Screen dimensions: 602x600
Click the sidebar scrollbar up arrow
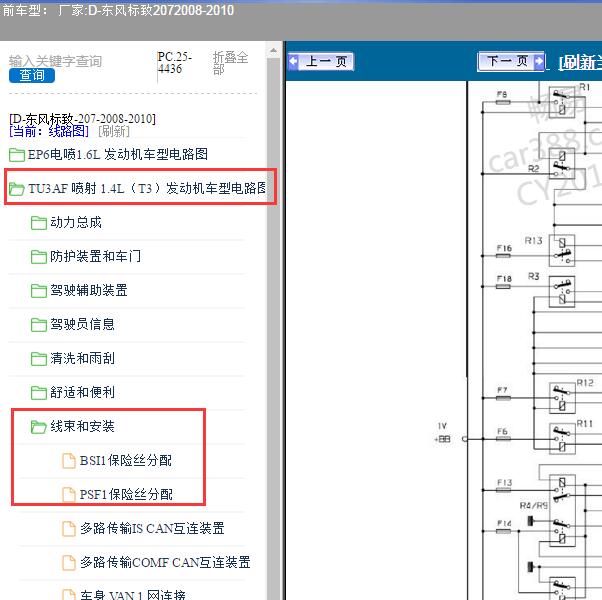(273, 50)
